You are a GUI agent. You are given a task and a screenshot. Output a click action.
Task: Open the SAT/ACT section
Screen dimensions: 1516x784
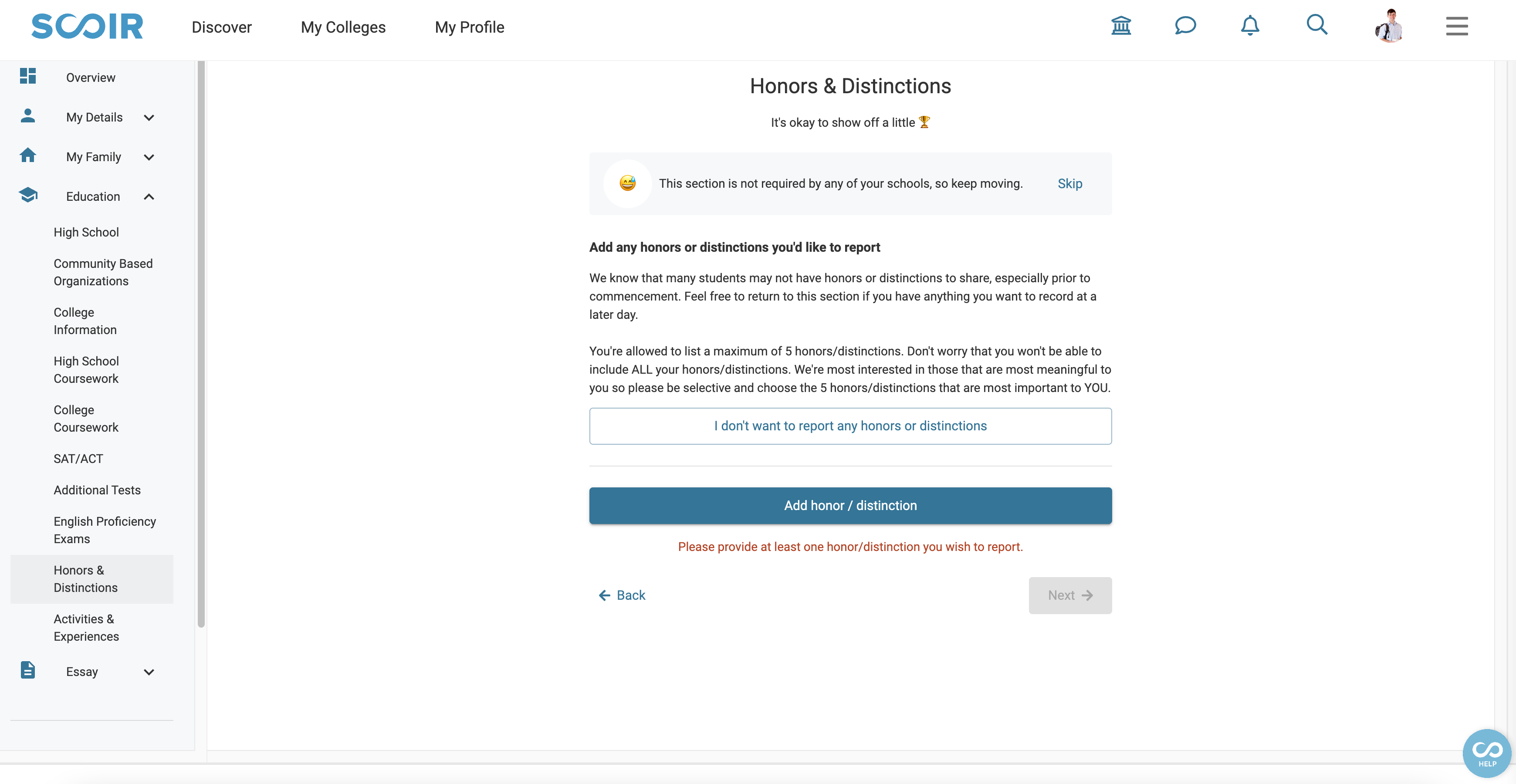coord(78,459)
